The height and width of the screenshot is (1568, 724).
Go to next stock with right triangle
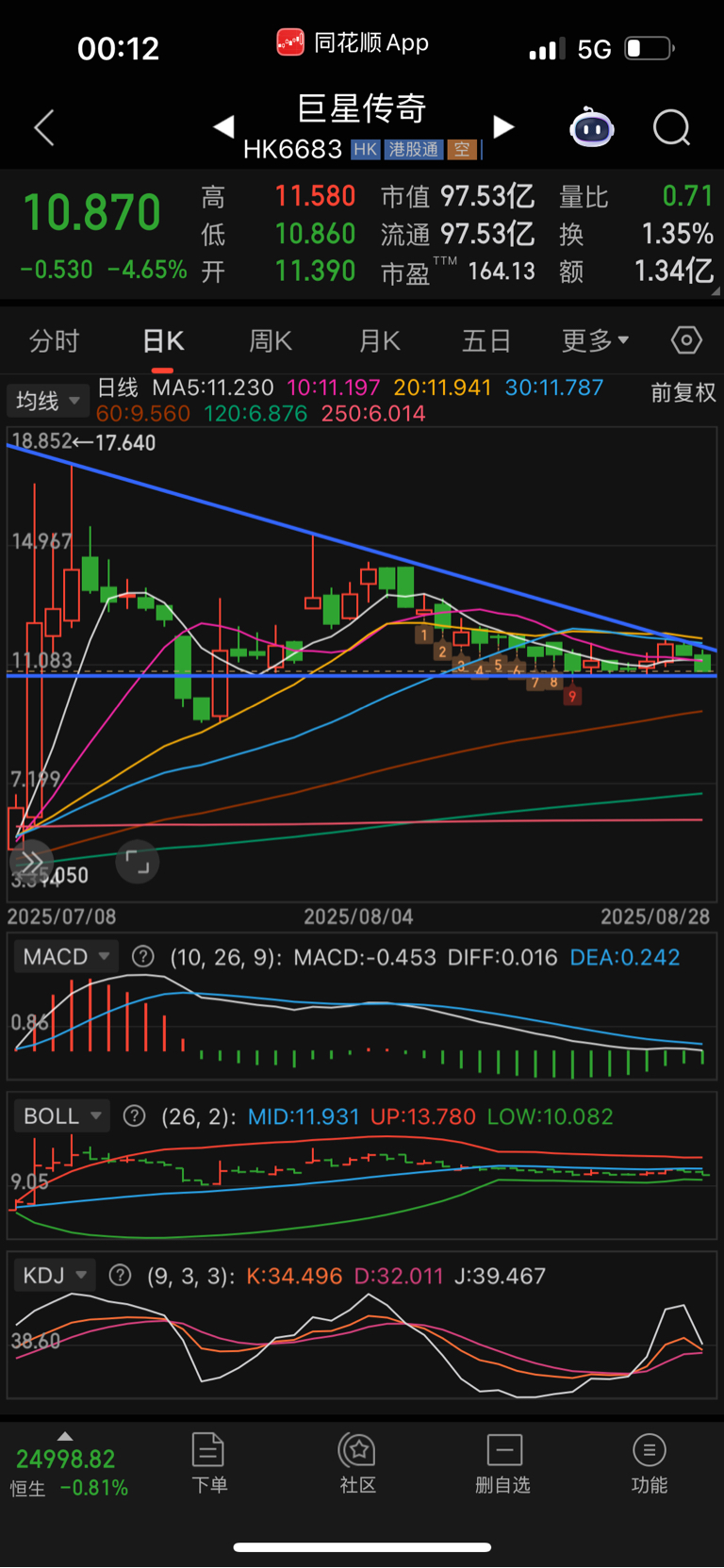pos(504,126)
